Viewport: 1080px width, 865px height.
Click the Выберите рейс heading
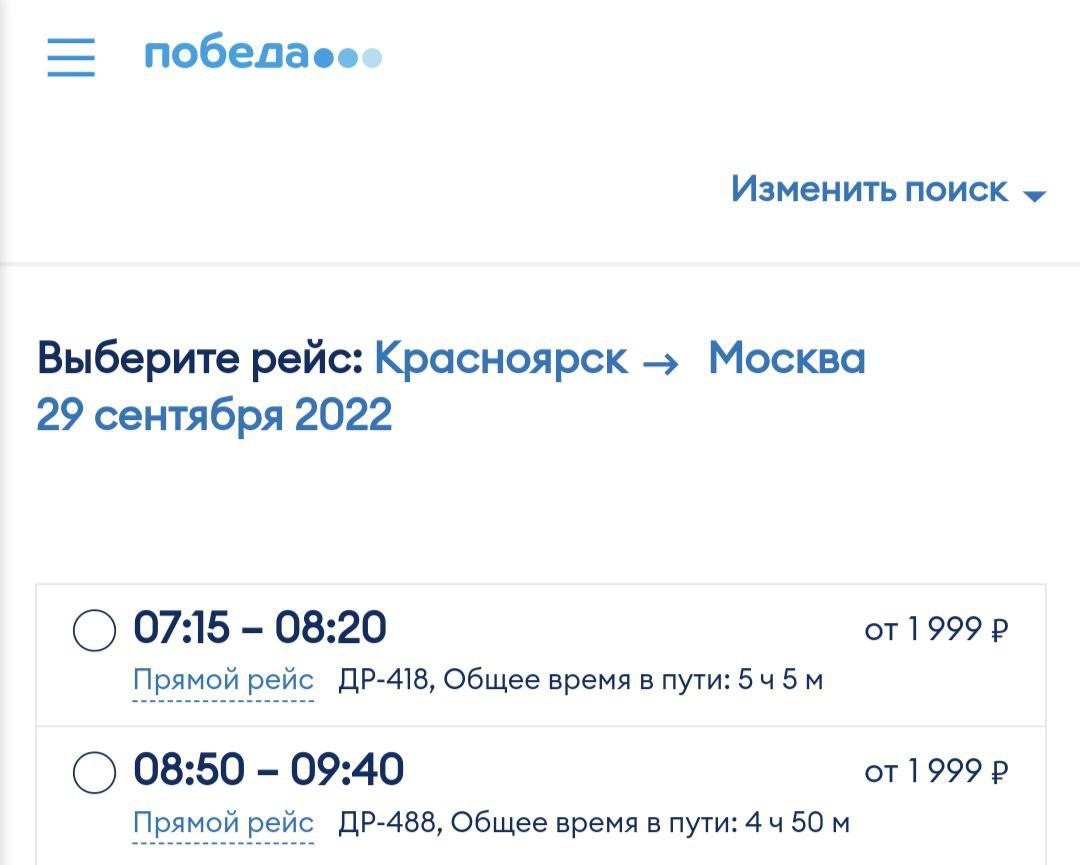pos(199,358)
